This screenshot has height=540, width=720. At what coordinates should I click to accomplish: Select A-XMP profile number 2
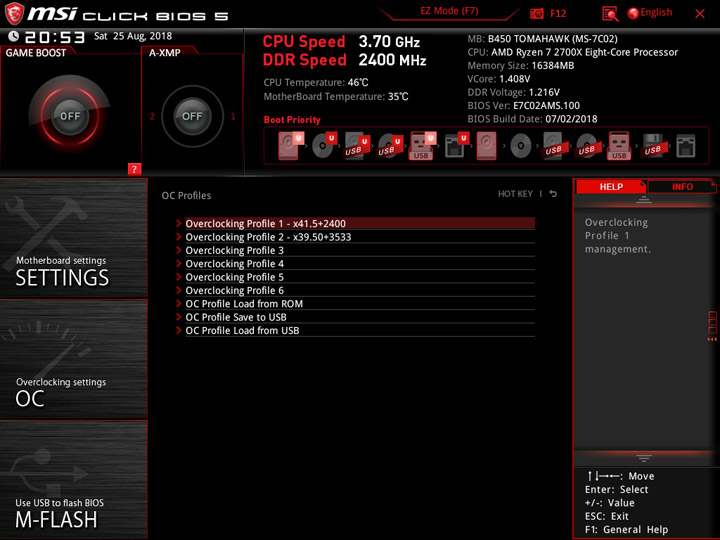[x=152, y=117]
